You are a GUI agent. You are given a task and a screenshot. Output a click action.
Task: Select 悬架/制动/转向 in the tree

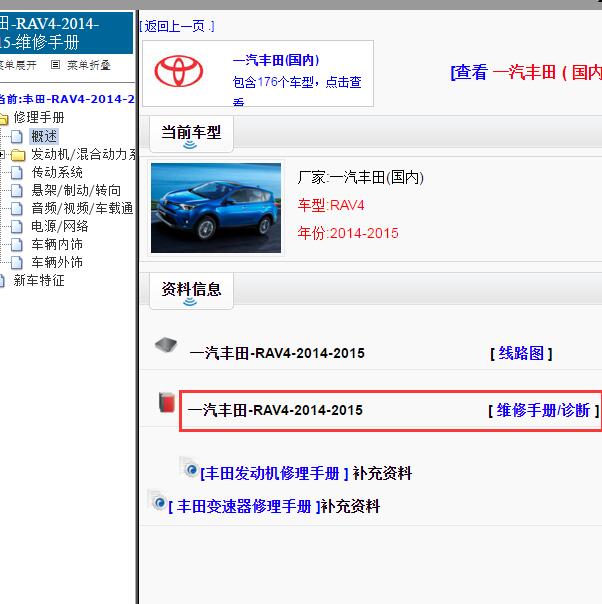click(76, 190)
